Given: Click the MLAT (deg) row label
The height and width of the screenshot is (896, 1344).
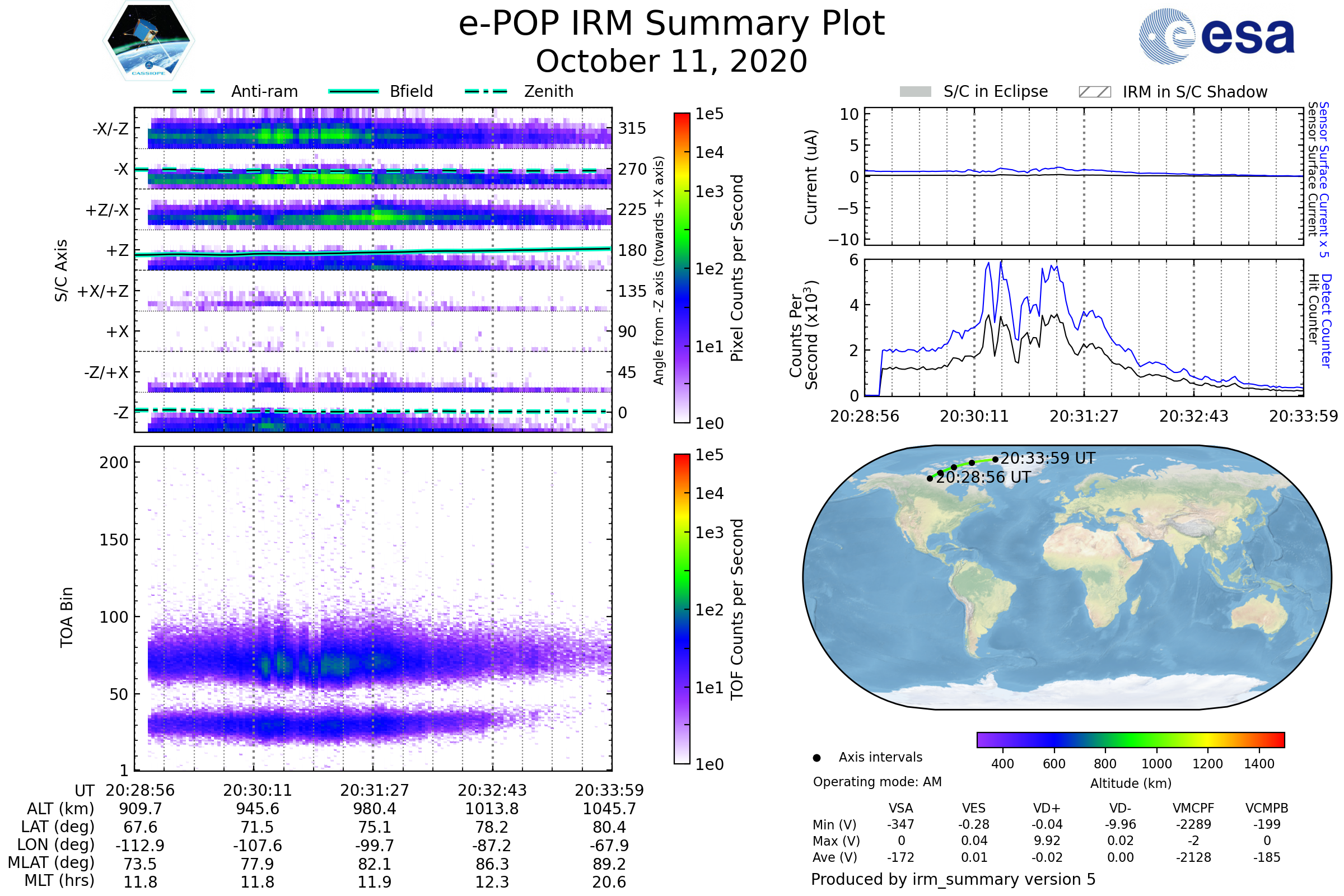Looking at the screenshot, I should [x=51, y=862].
